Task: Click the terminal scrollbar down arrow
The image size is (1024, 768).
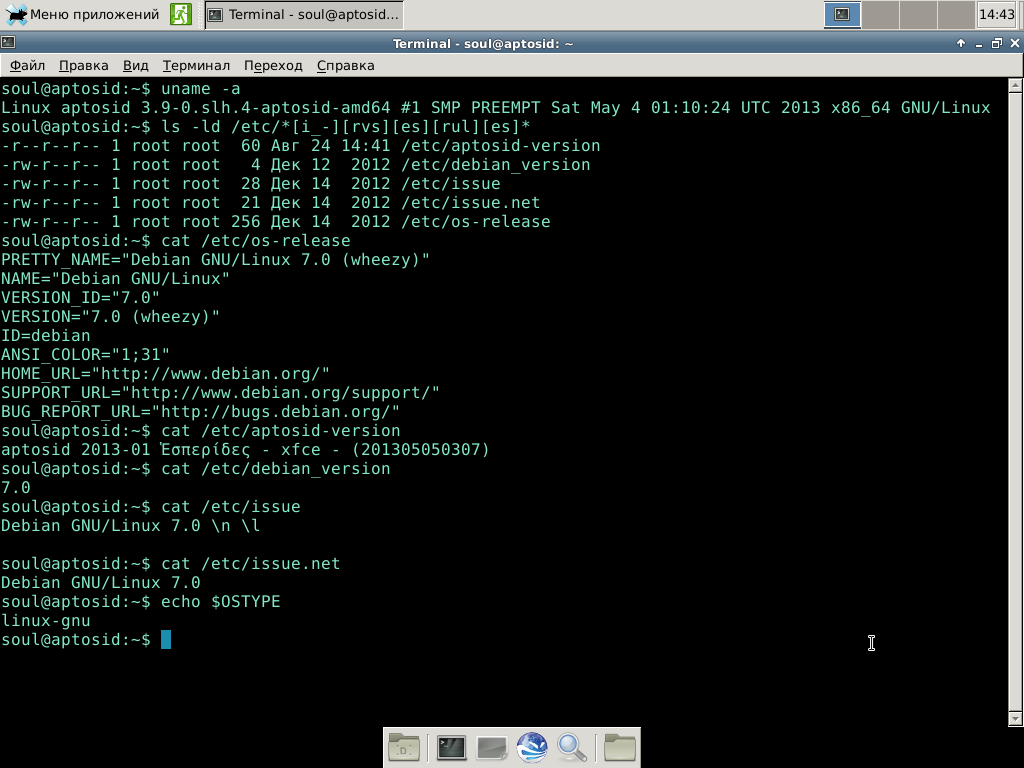Action: 1016,719
